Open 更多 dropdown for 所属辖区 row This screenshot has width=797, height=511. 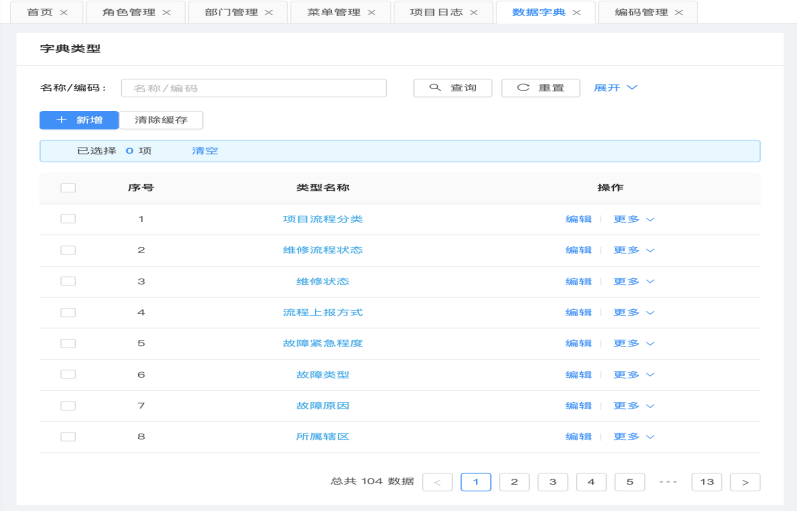click(633, 437)
